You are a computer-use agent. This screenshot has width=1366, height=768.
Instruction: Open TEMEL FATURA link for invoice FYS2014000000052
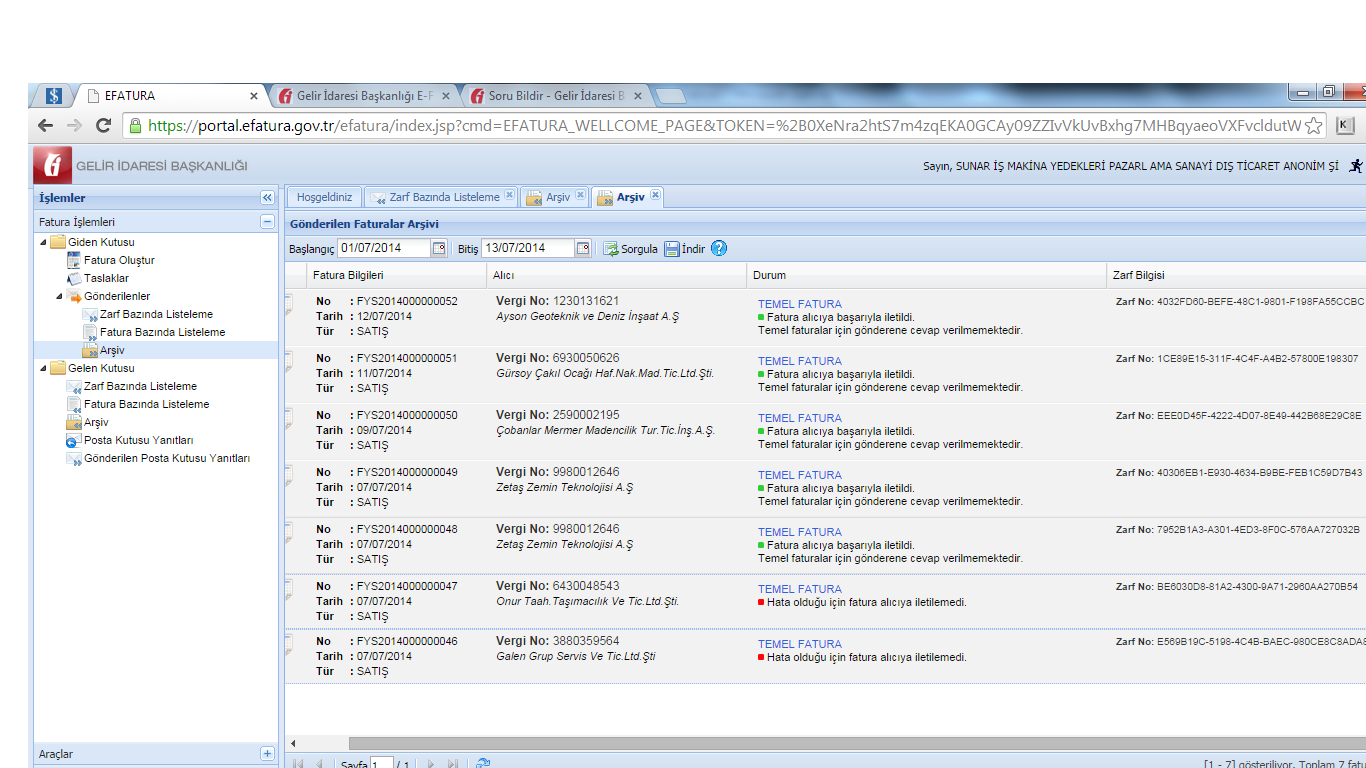799,304
